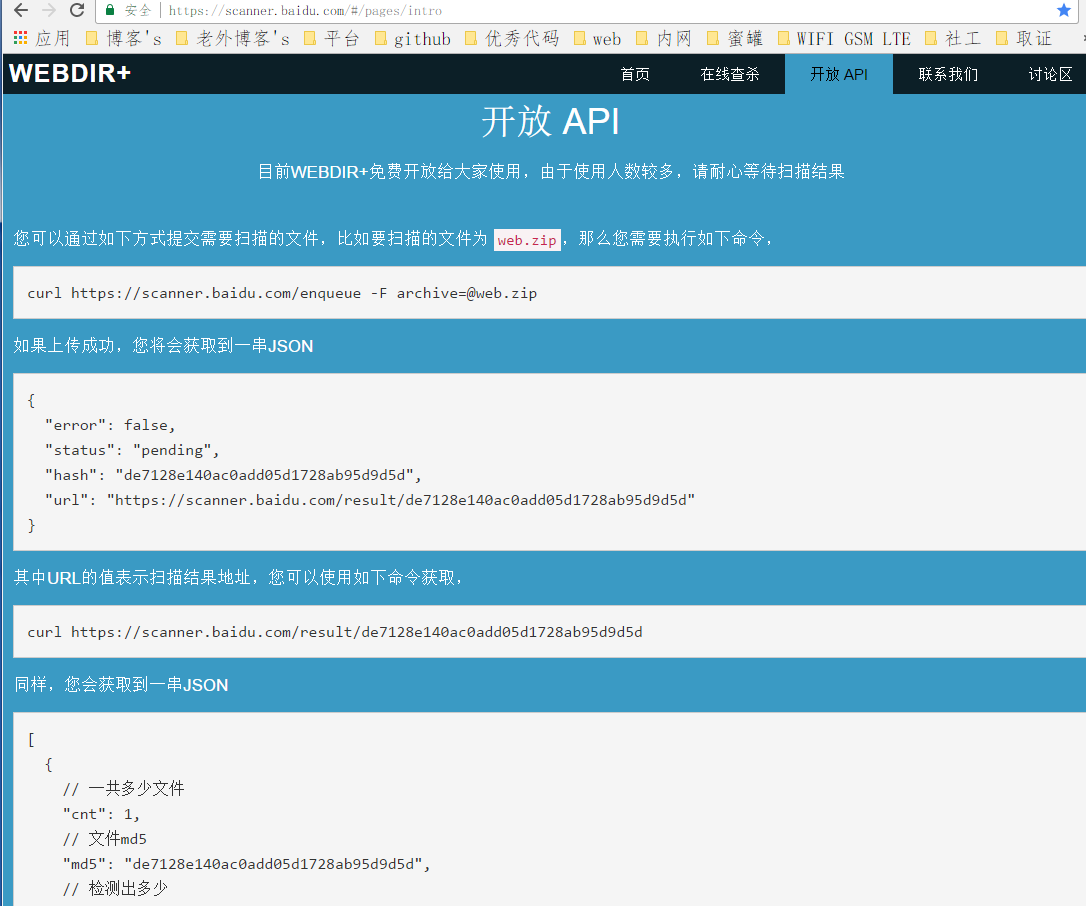Click the green secure padlock icon
This screenshot has width=1086, height=906.
tap(110, 10)
